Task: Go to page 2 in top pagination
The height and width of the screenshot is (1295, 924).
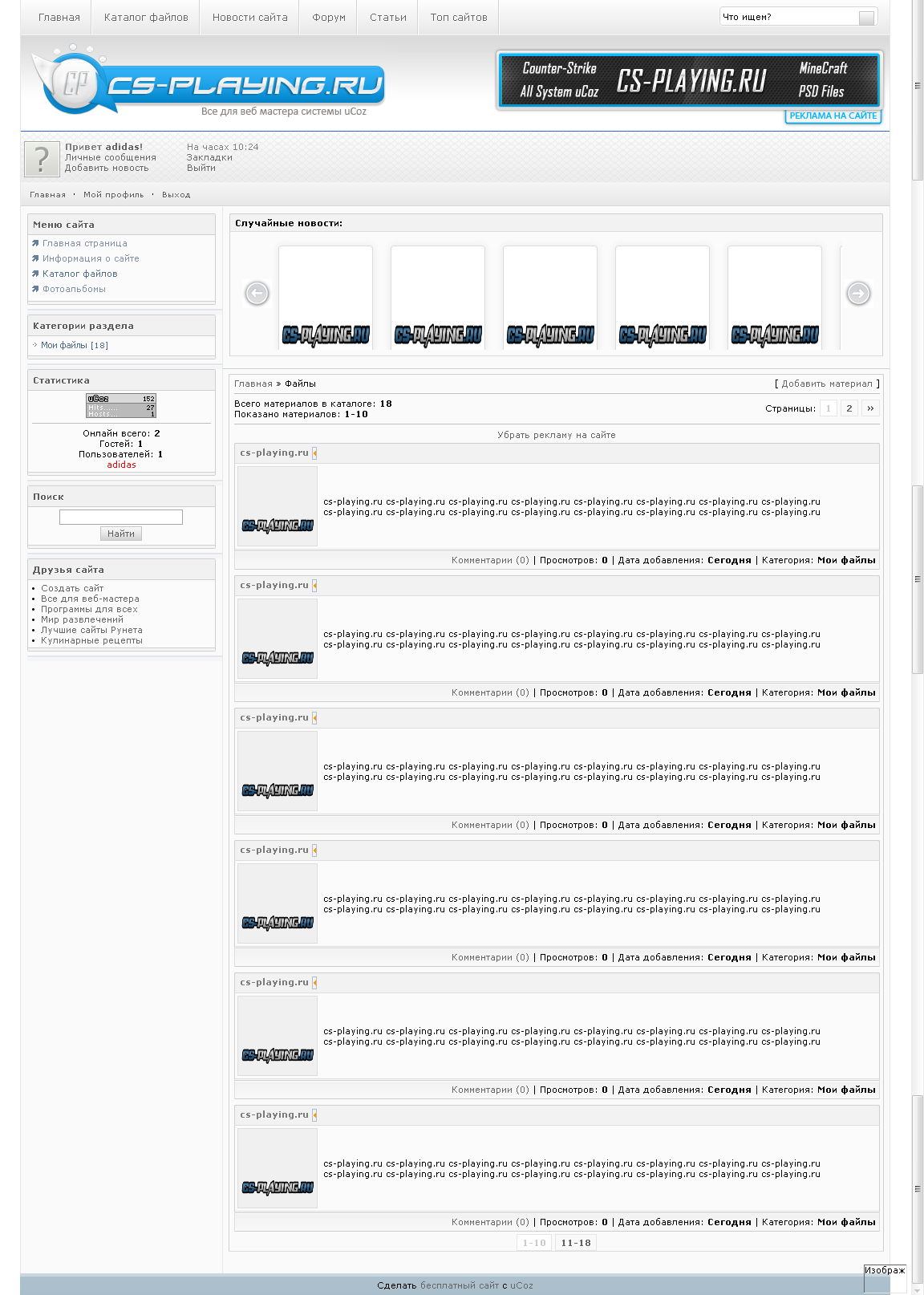Action: click(849, 408)
